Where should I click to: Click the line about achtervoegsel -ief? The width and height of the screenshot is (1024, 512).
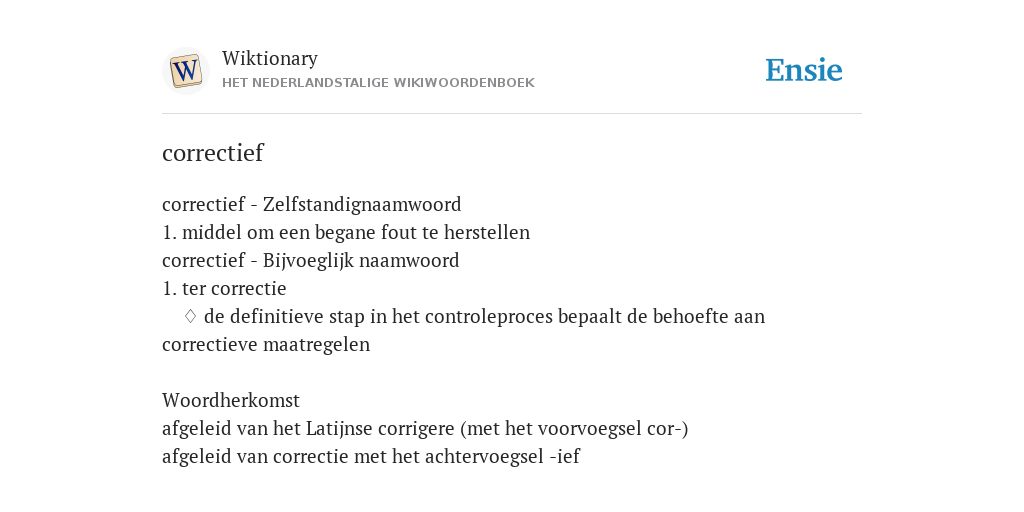point(371,456)
